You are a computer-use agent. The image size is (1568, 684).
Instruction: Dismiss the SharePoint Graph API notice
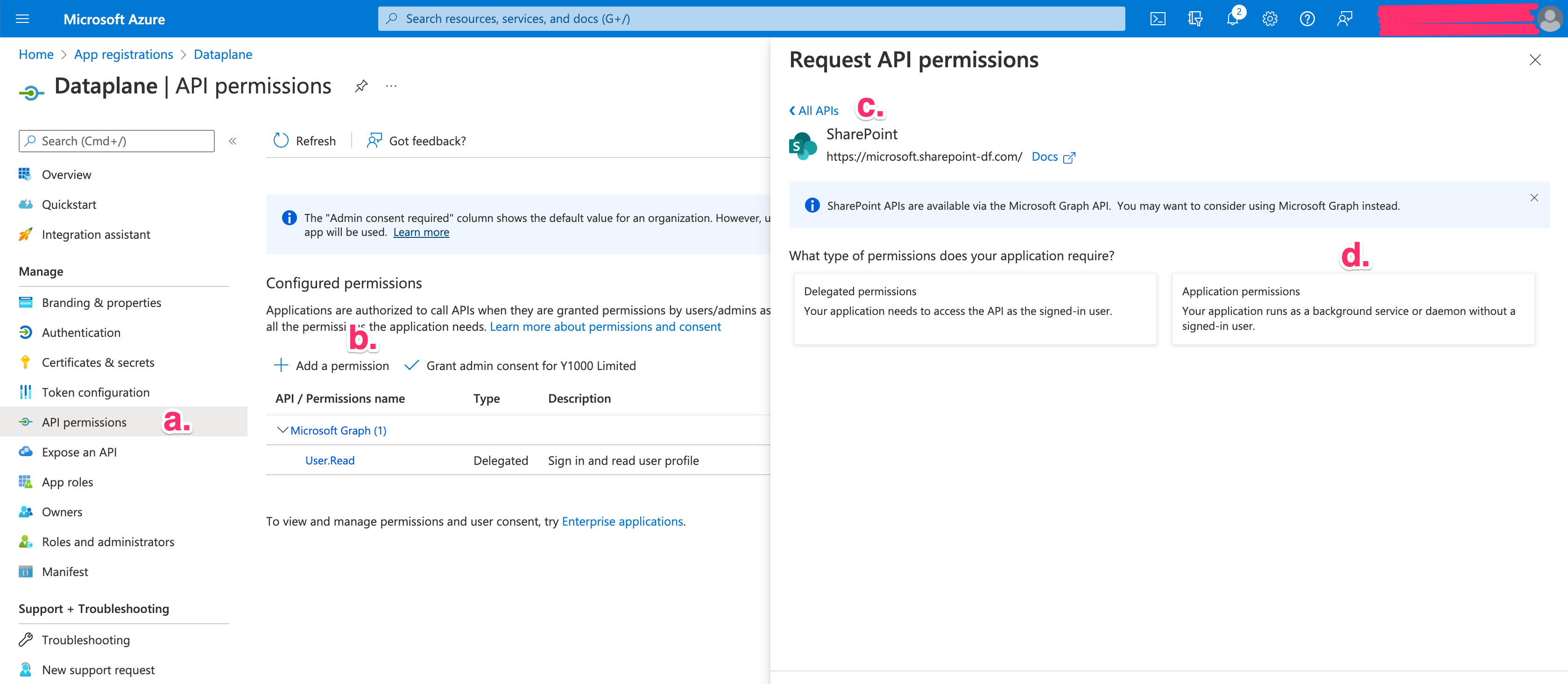pyautogui.click(x=1534, y=198)
